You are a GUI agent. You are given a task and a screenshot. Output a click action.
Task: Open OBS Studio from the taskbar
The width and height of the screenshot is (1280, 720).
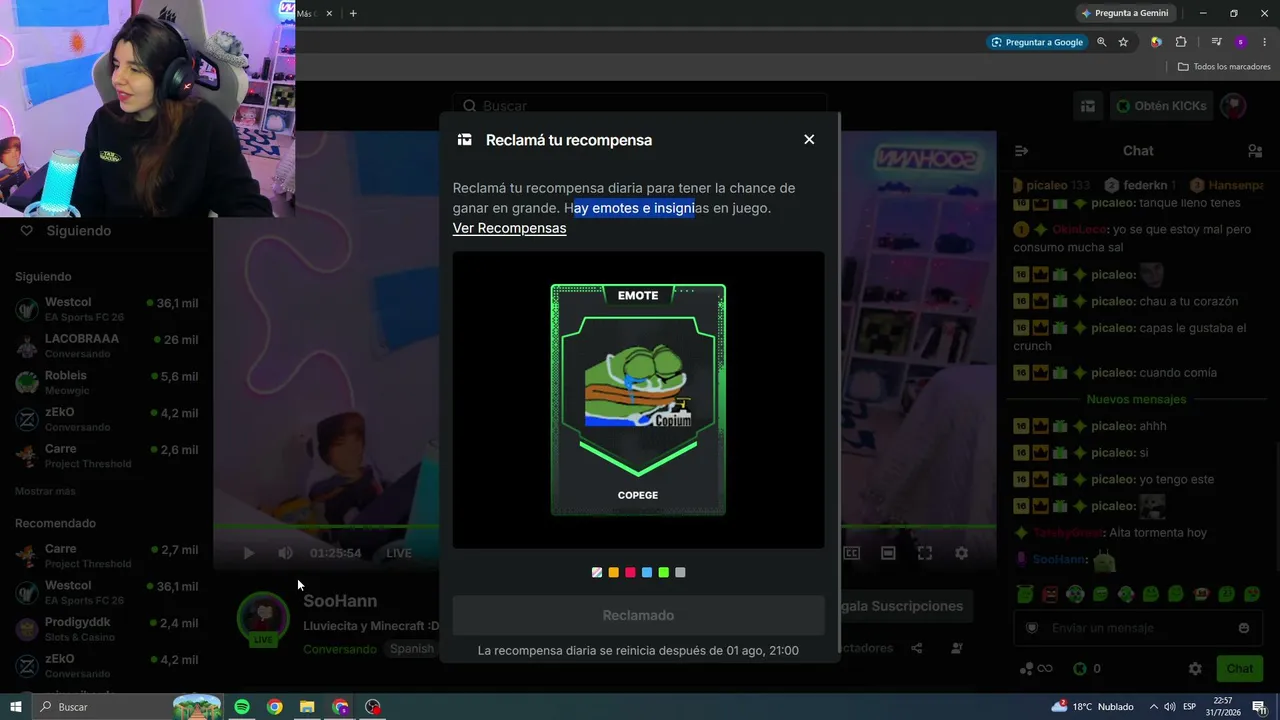coord(373,707)
